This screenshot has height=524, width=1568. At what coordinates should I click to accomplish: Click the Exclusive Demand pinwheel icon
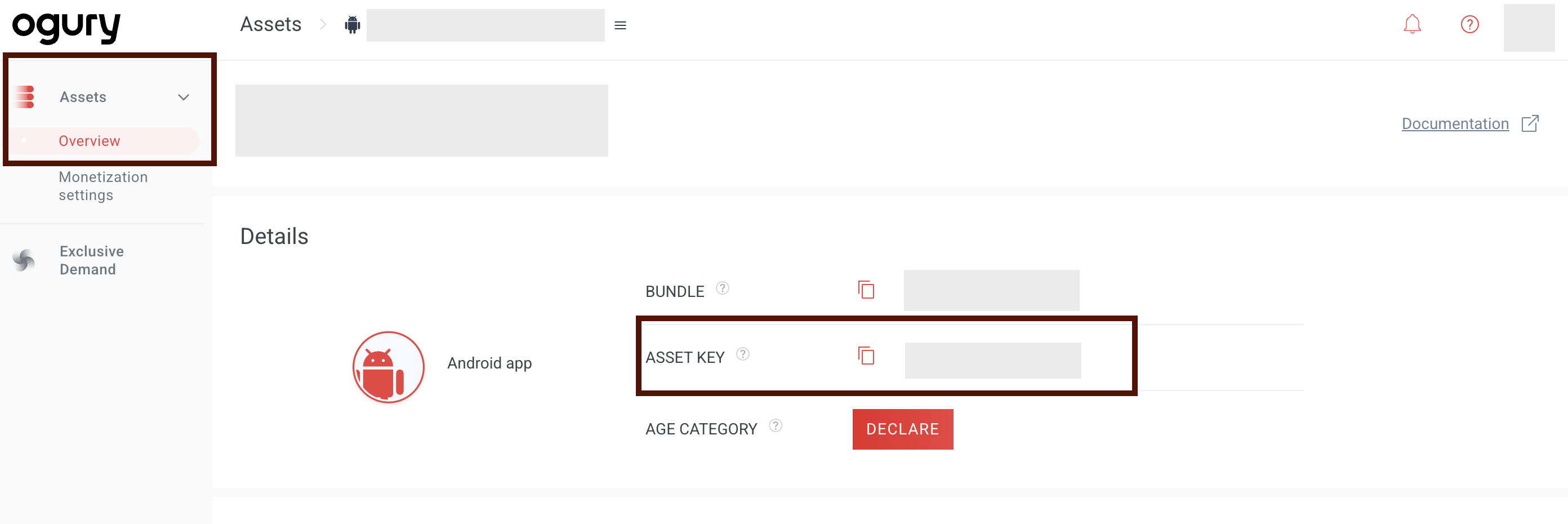point(23,260)
